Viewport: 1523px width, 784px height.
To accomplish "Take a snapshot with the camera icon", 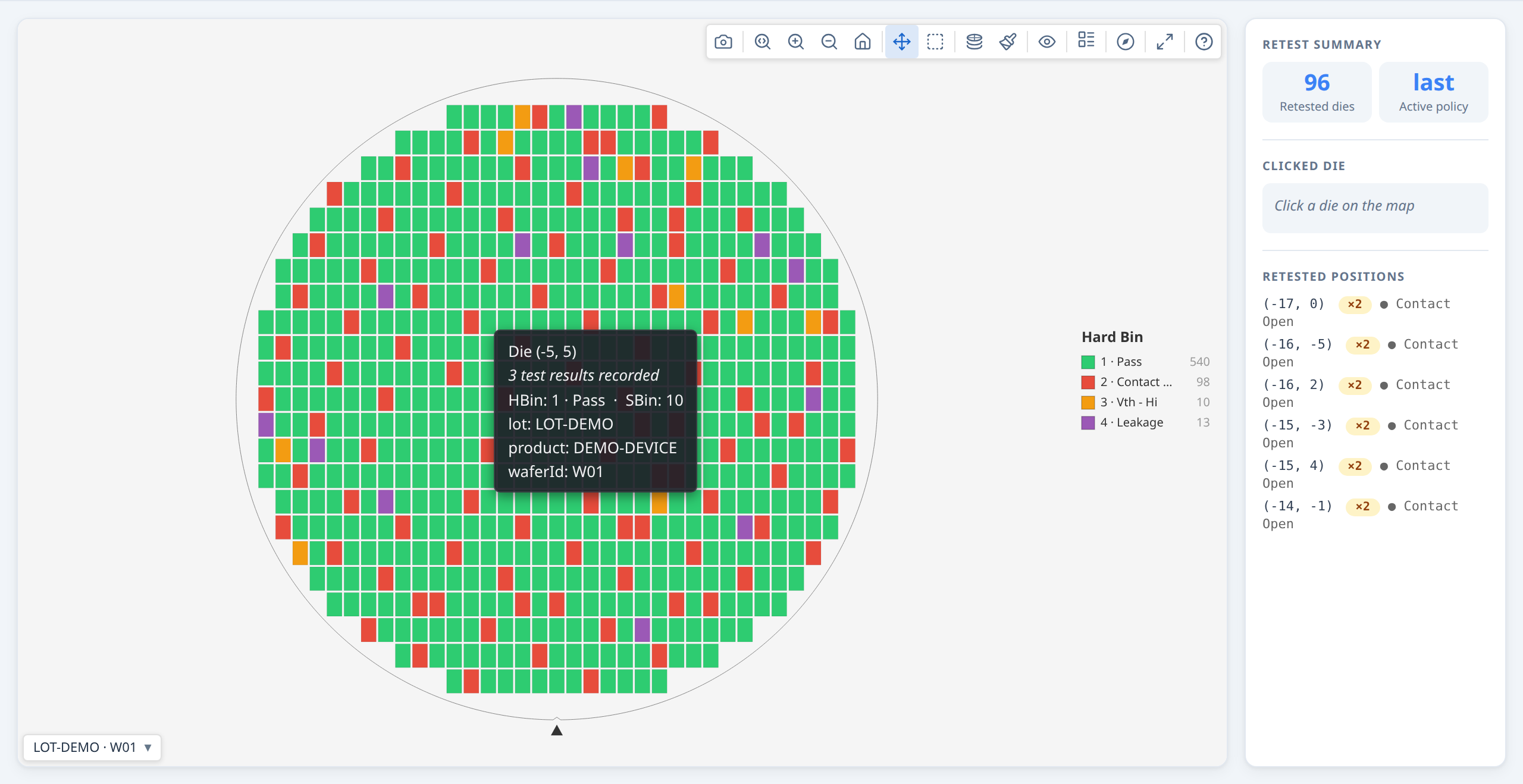I will coord(723,42).
